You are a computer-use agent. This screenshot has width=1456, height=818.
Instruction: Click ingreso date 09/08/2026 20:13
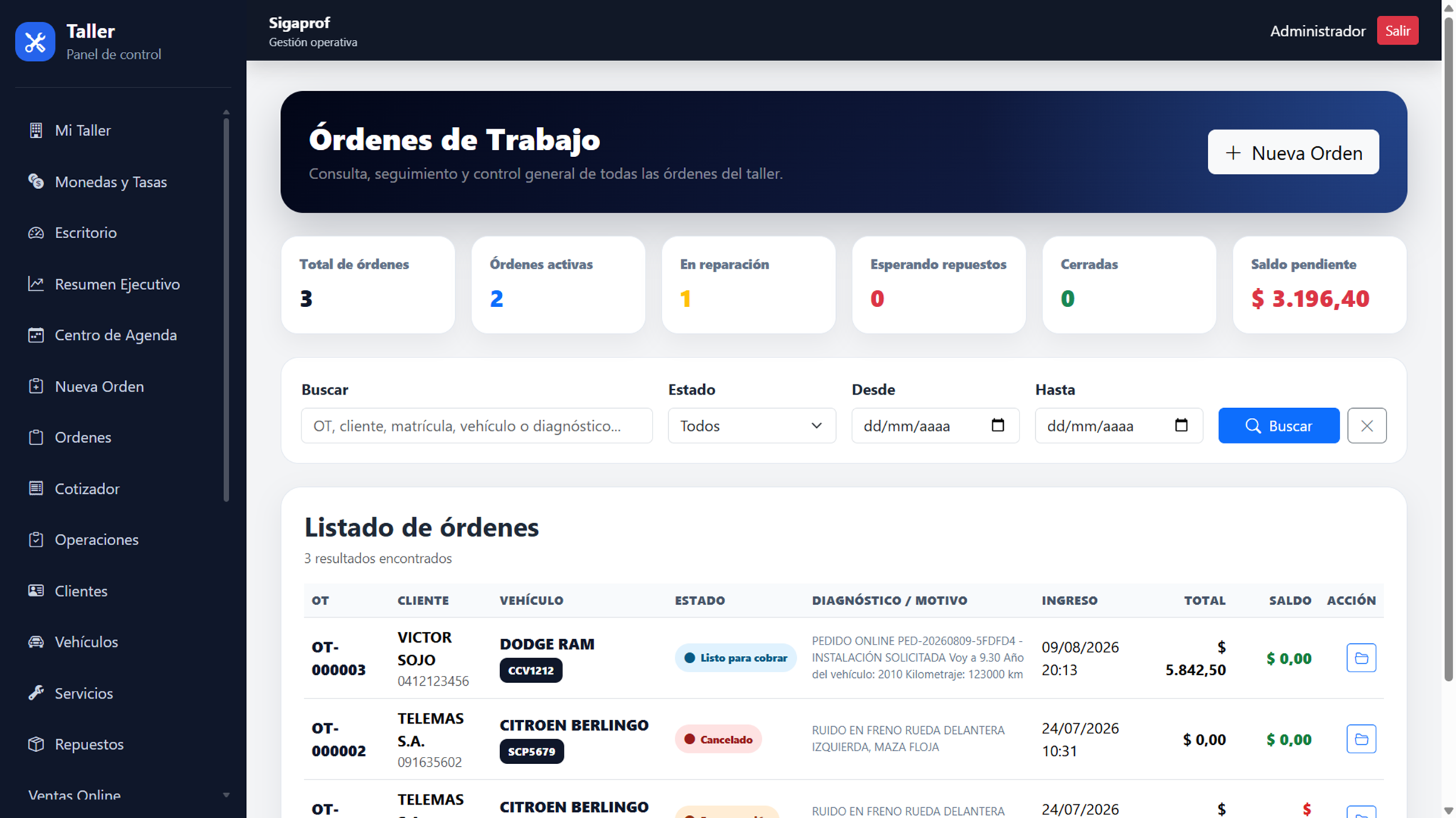click(x=1080, y=658)
